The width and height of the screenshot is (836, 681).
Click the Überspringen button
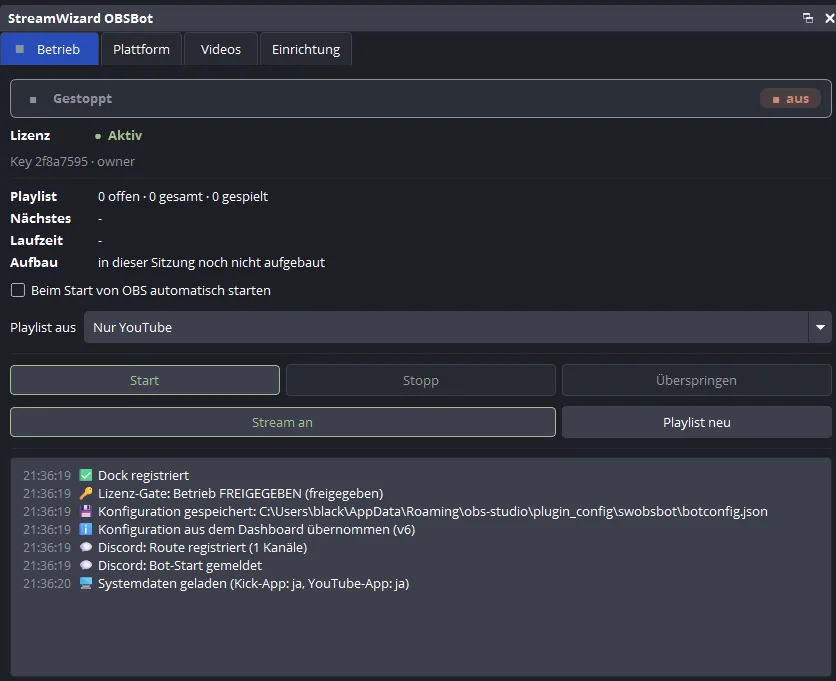coord(696,380)
